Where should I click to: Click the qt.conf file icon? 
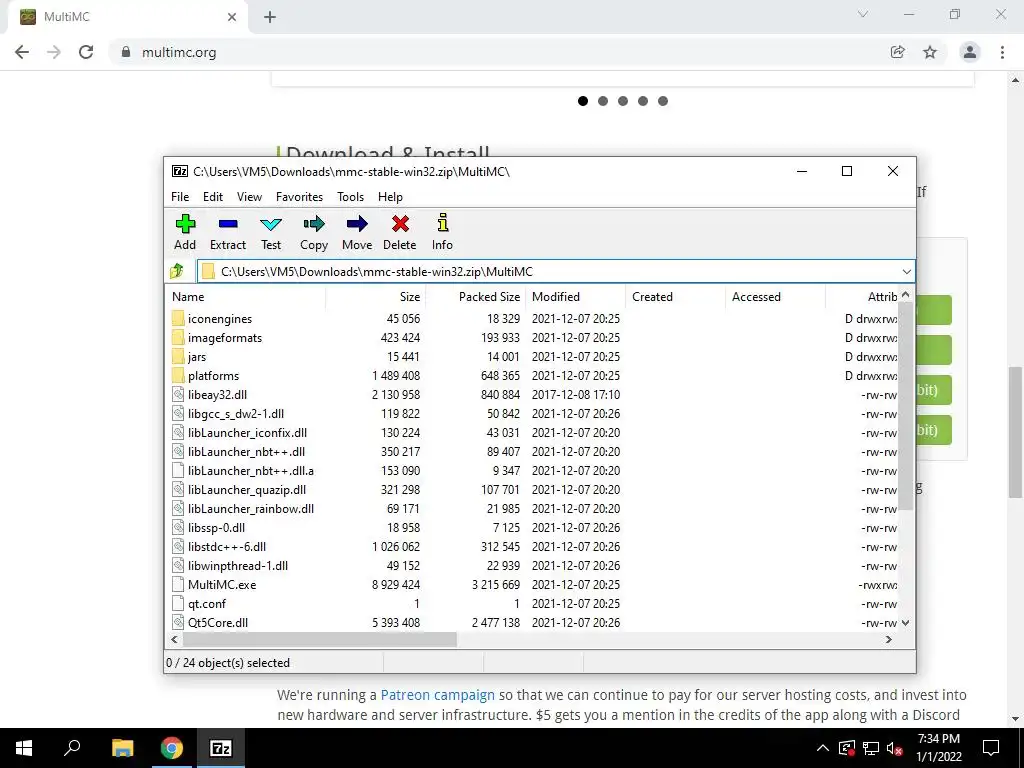[178, 603]
